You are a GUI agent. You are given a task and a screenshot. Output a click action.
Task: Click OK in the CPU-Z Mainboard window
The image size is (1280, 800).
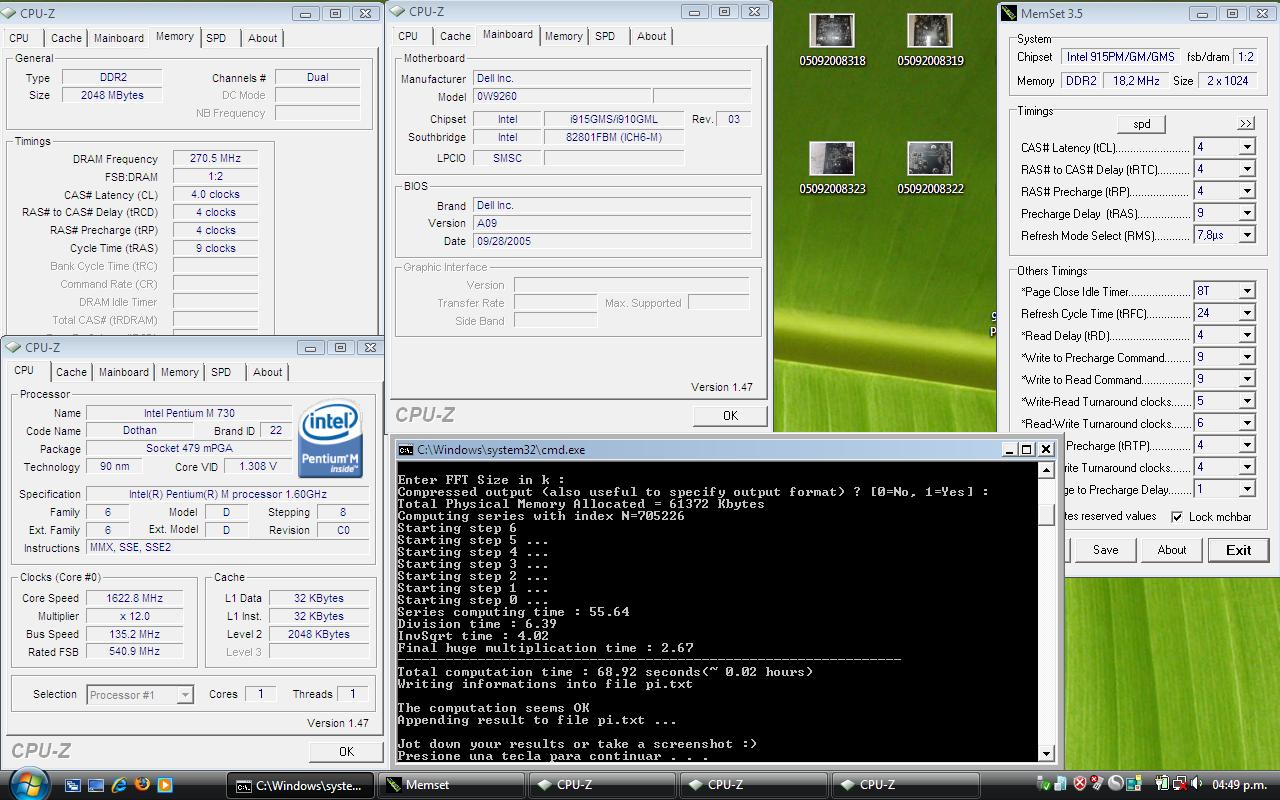pos(730,415)
